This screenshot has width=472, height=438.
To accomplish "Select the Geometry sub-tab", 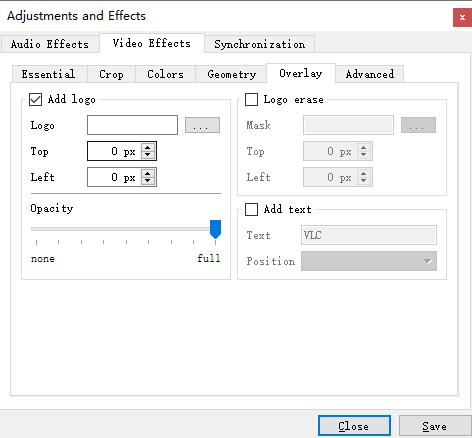I will coord(231,74).
